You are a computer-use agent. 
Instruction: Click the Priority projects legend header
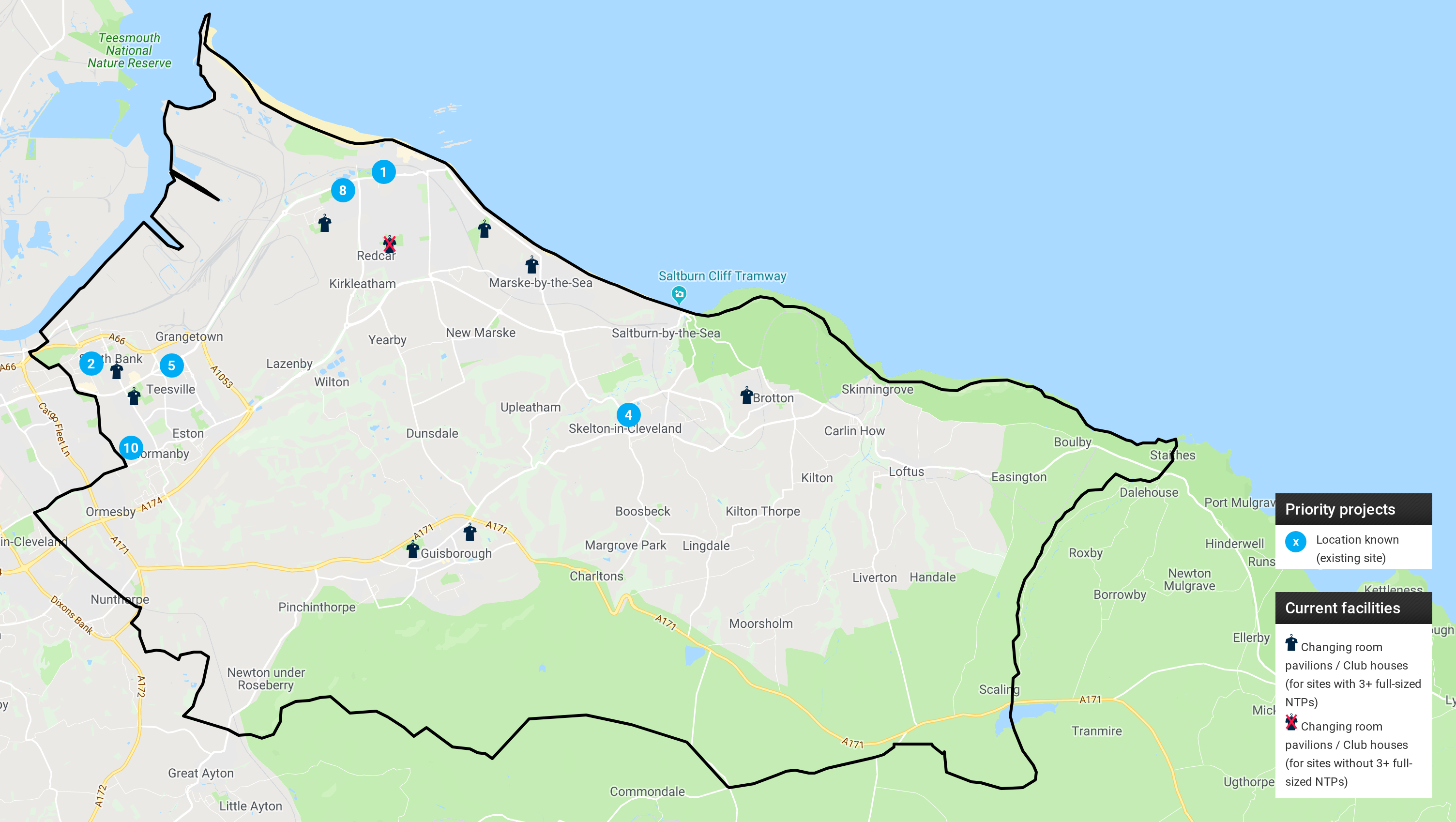coord(1353,509)
